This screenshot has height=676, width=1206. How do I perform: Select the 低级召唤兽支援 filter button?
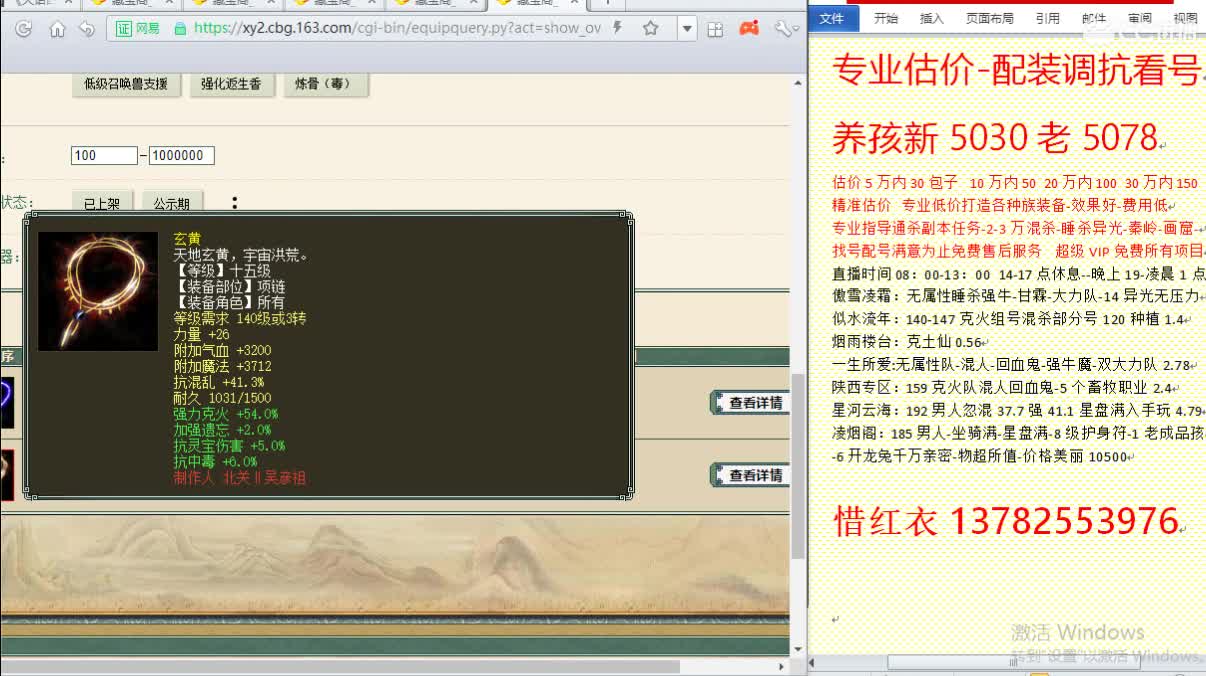tap(126, 84)
